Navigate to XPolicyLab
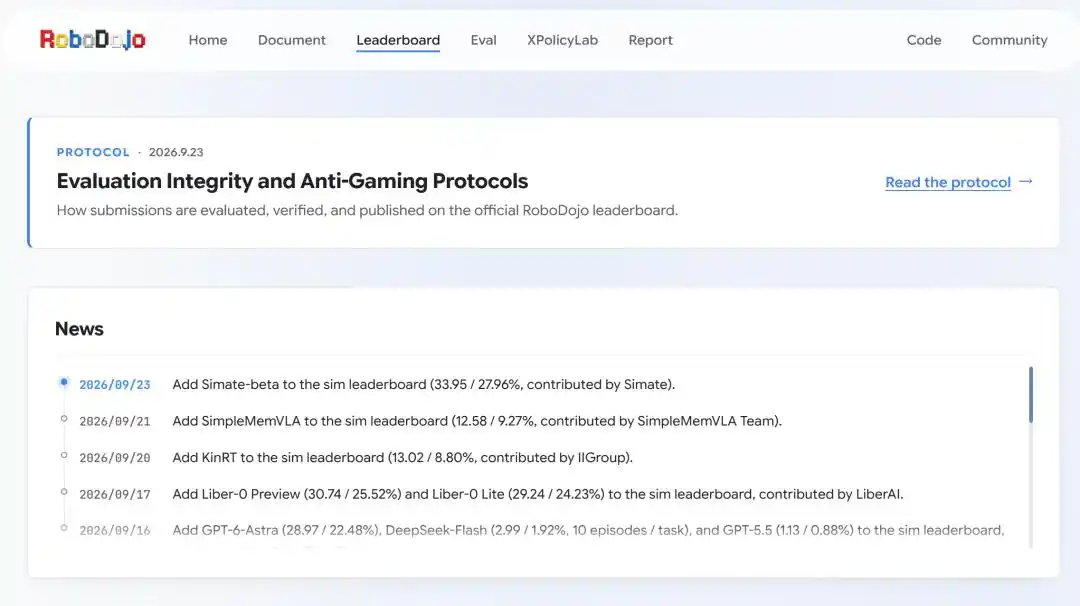Viewport: 1080px width, 606px height. [x=562, y=40]
